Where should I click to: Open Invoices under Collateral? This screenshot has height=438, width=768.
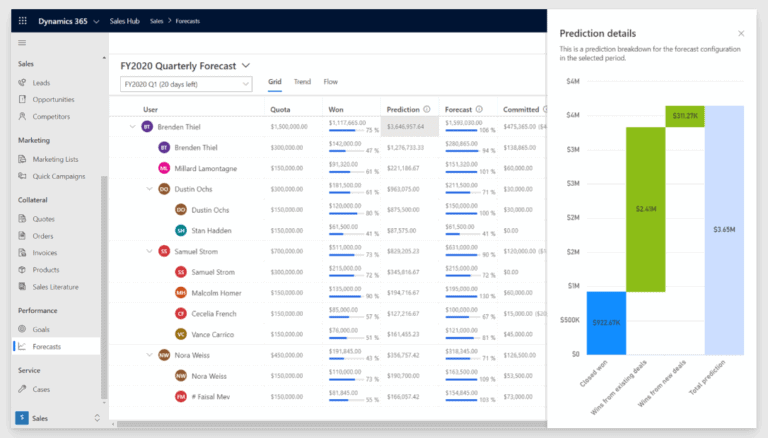coord(45,253)
